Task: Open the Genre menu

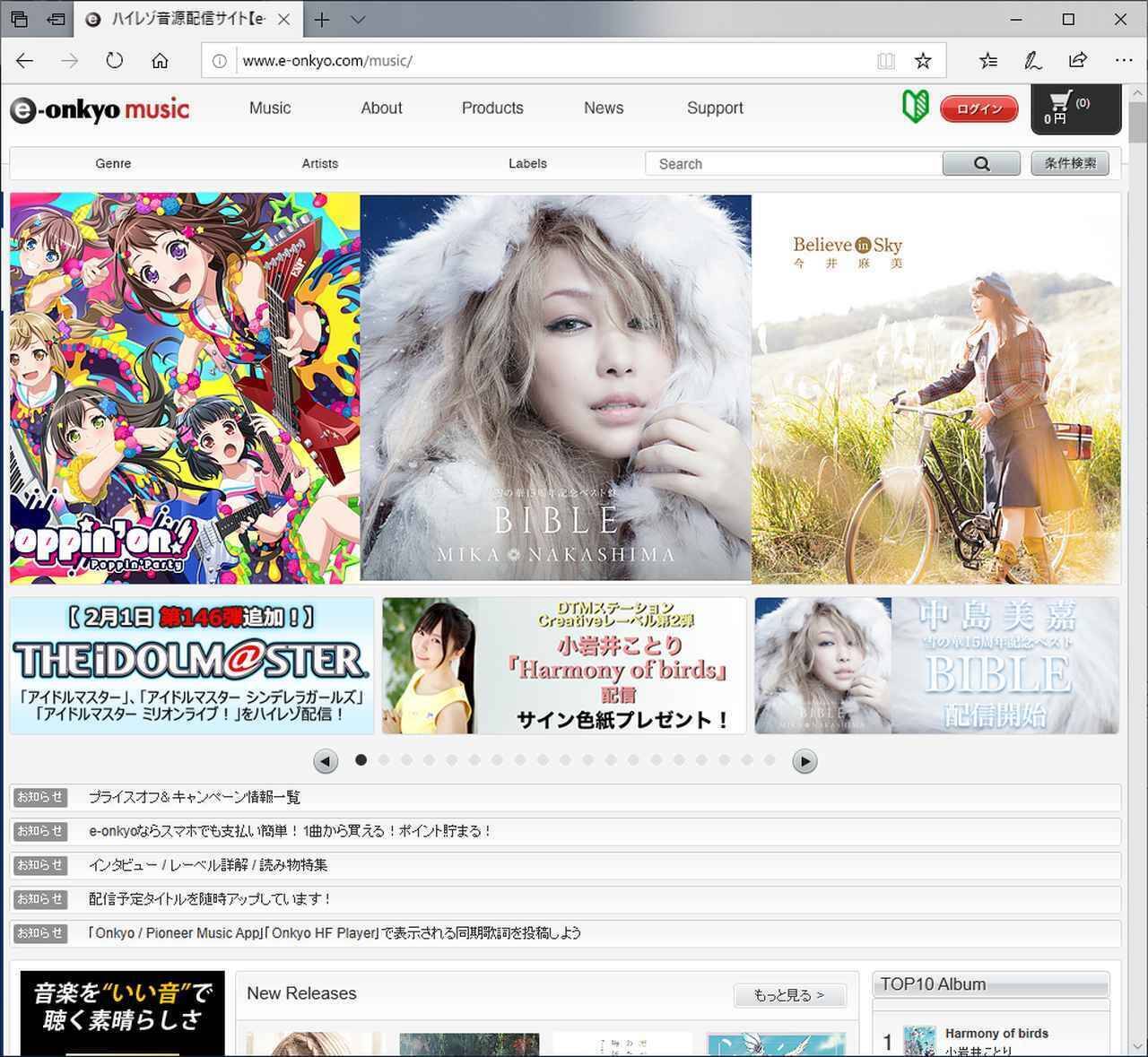Action: tap(113, 163)
